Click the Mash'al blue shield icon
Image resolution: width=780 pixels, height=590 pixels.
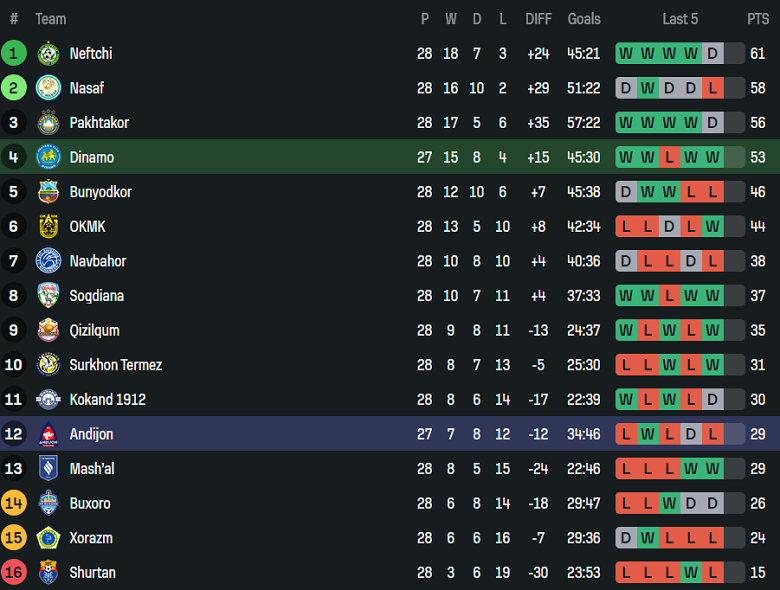point(48,469)
